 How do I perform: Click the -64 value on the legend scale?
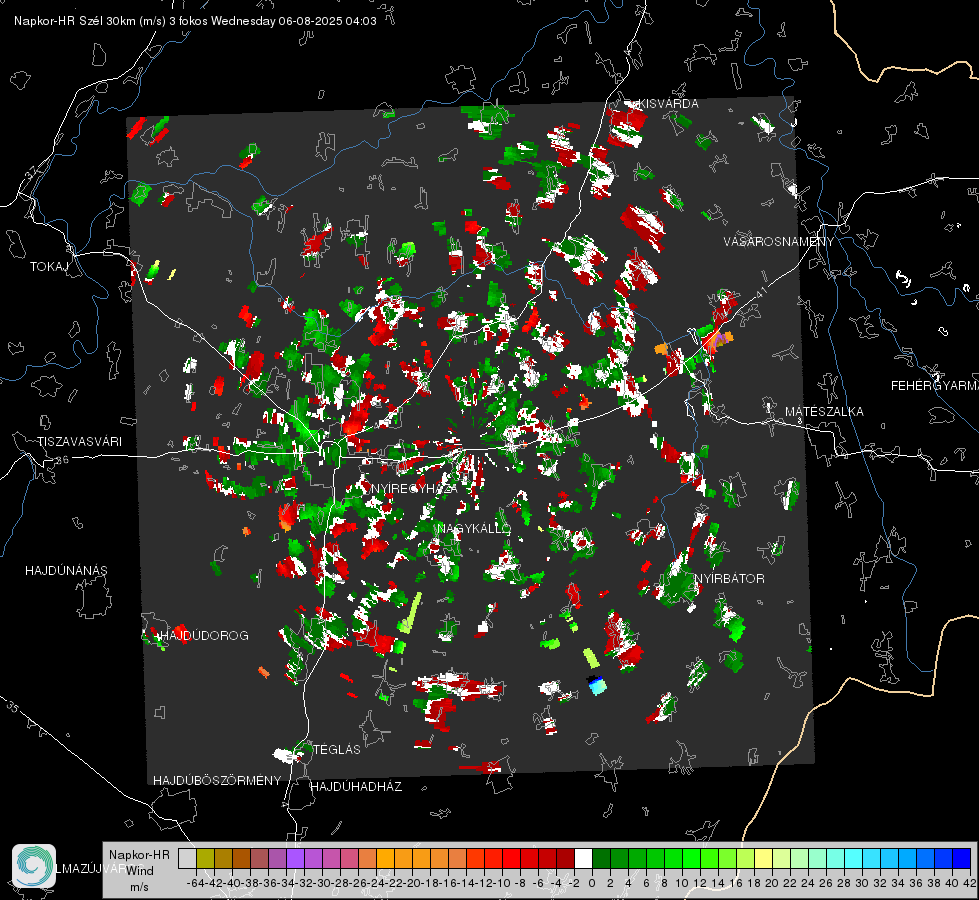(x=196, y=883)
